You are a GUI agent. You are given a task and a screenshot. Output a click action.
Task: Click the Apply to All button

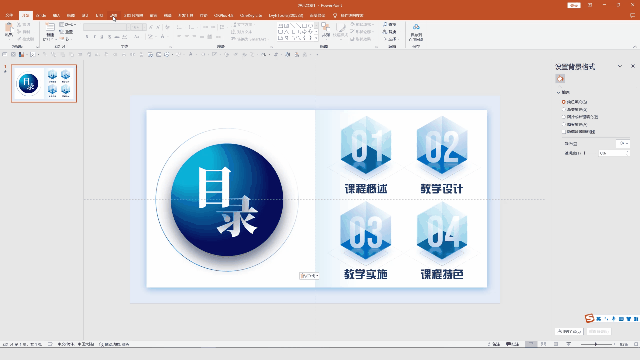coord(569,331)
